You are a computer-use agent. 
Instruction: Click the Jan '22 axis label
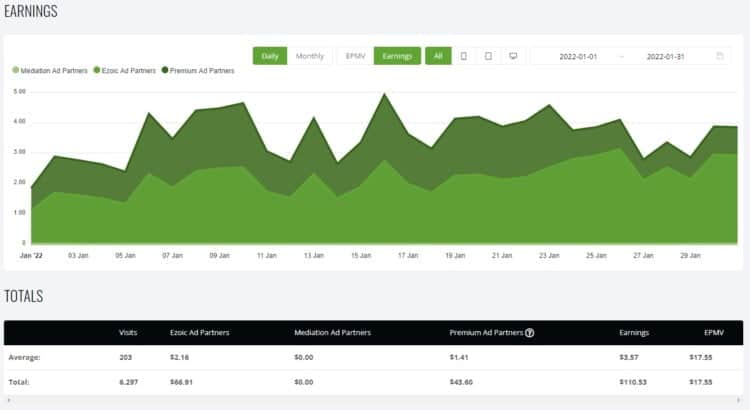pos(31,255)
